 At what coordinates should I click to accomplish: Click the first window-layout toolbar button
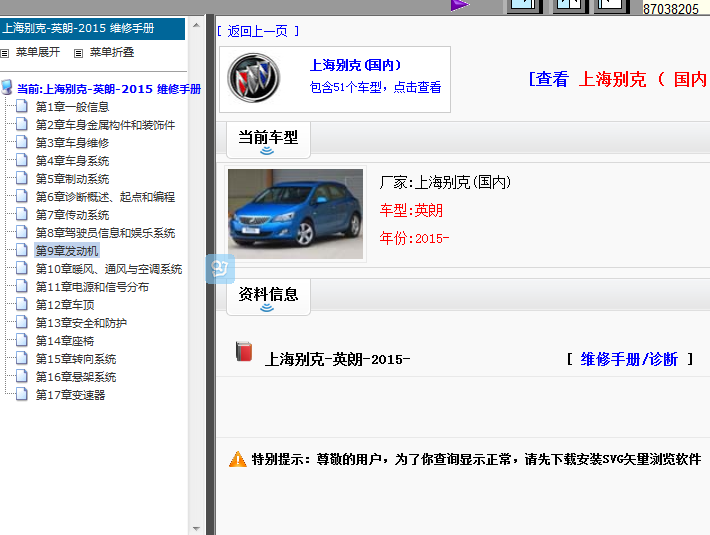(524, 5)
